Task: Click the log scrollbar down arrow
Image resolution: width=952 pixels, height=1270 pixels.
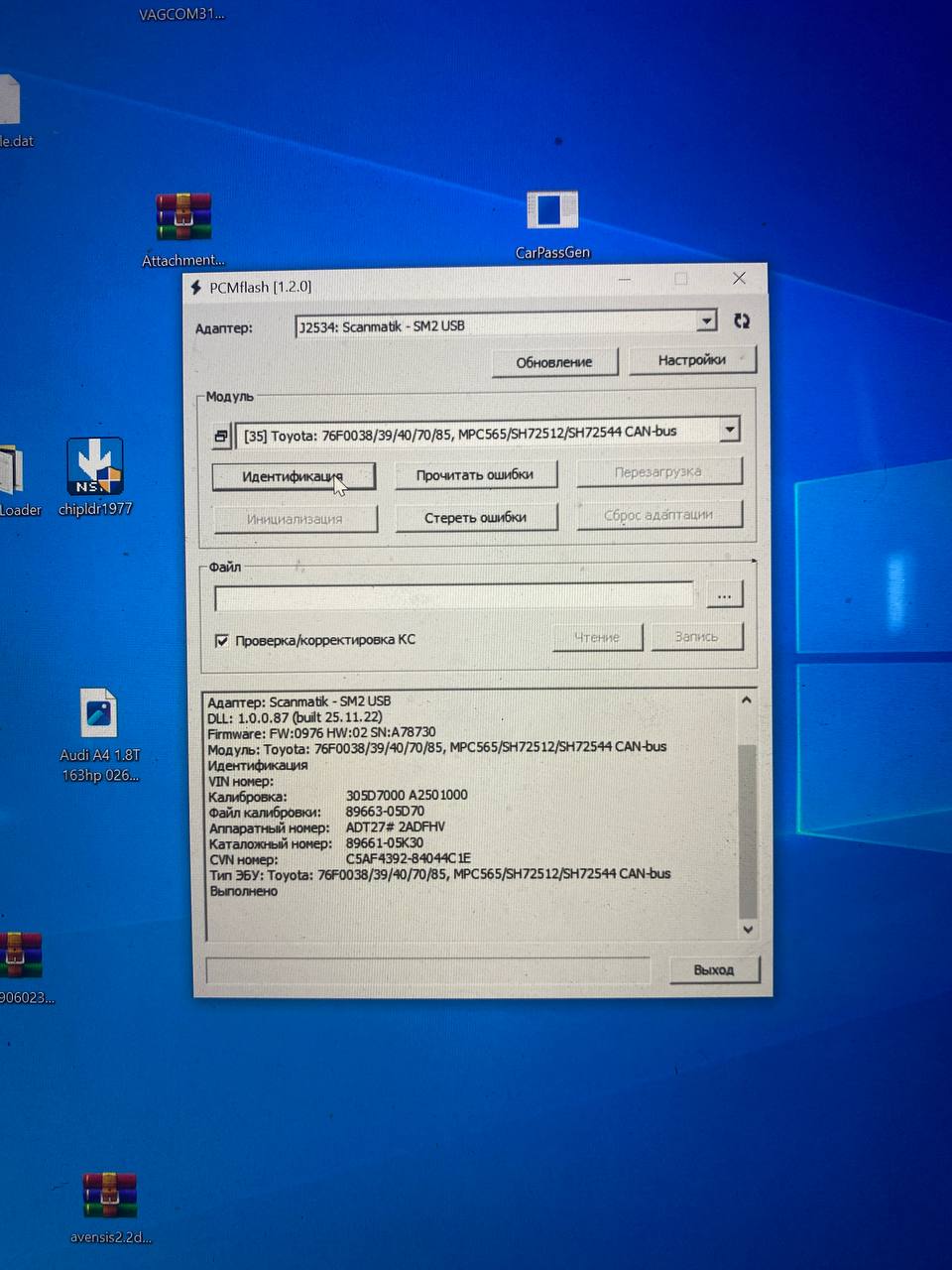Action: (748, 930)
